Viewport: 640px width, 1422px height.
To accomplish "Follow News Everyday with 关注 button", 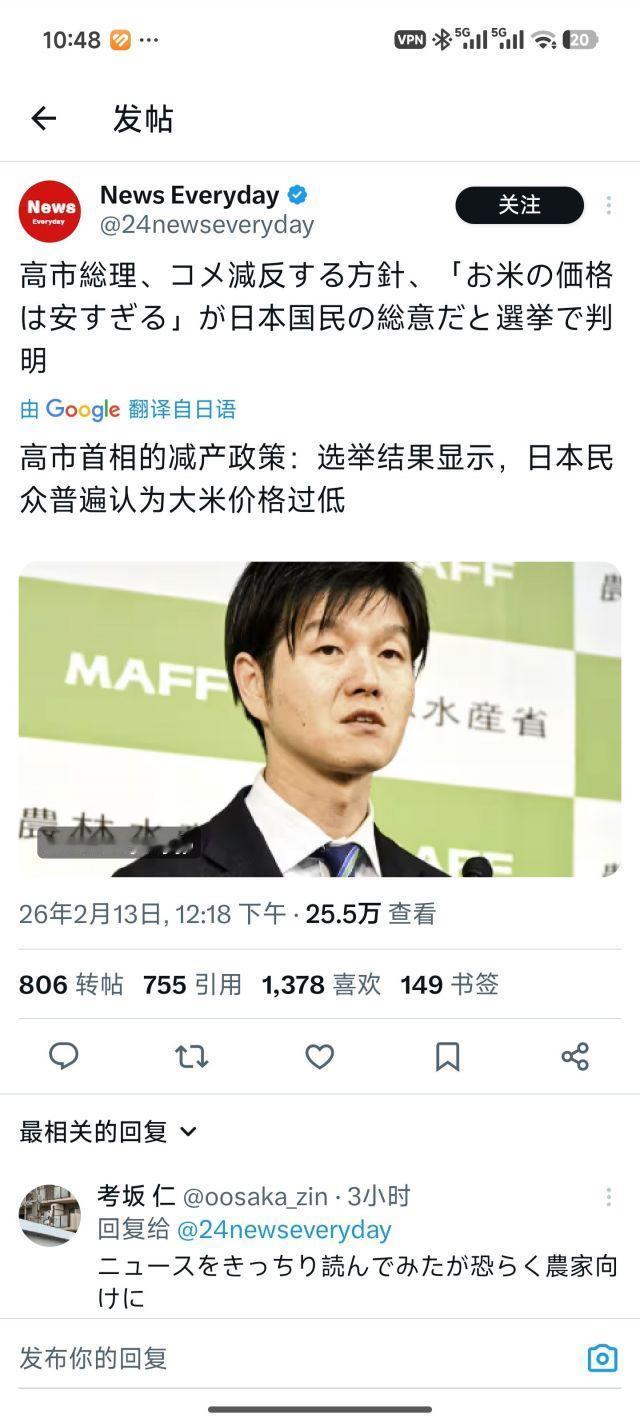I will pyautogui.click(x=519, y=205).
